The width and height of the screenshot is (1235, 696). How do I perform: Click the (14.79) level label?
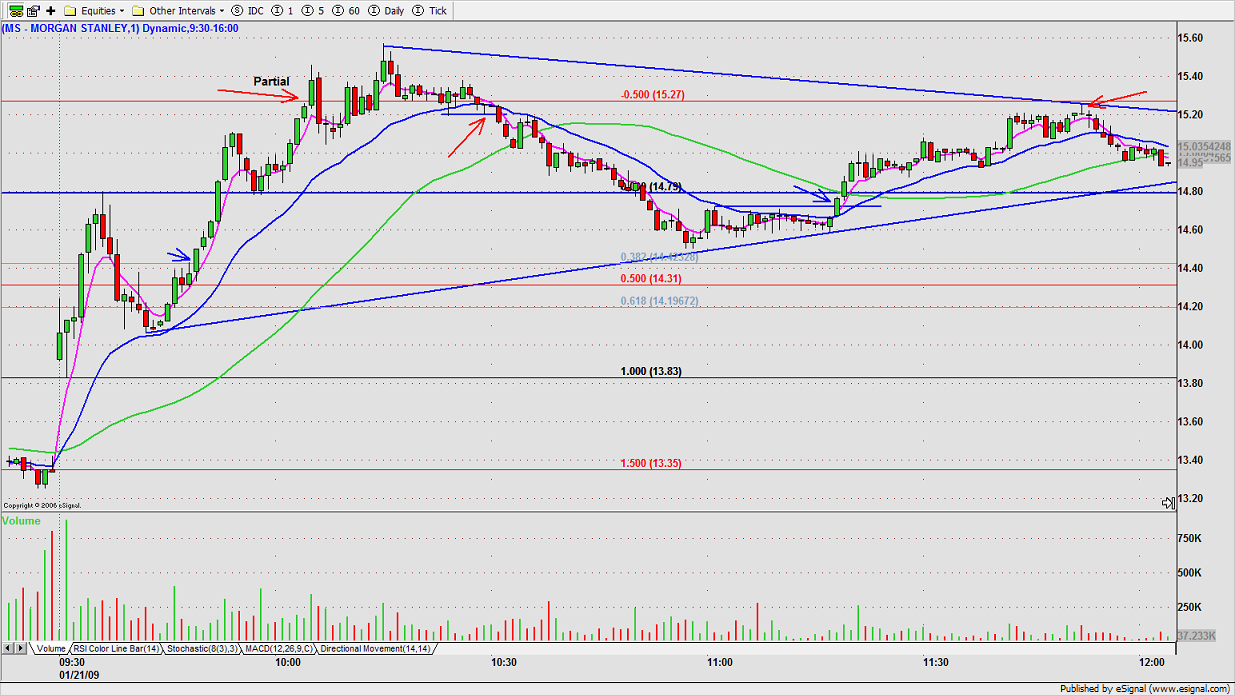click(x=664, y=187)
